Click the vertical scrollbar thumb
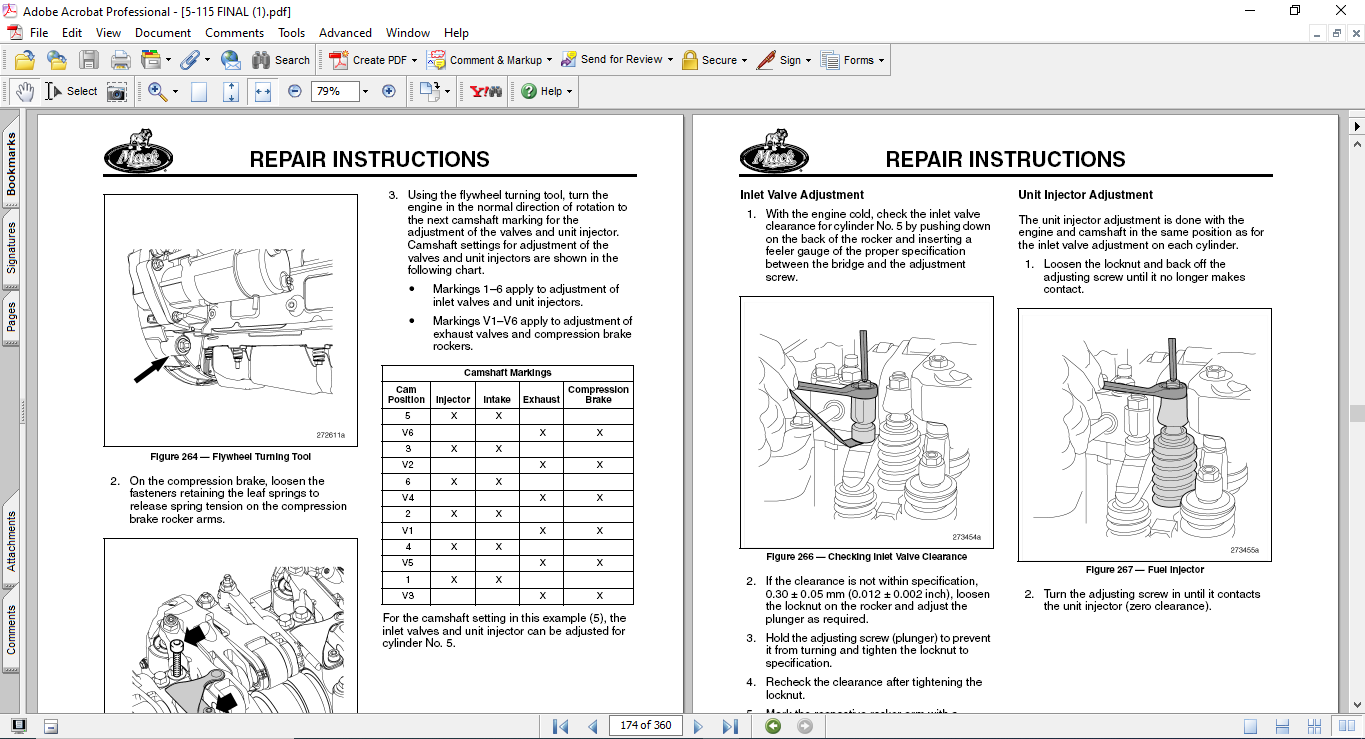This screenshot has height=739, width=1365. [x=1356, y=413]
